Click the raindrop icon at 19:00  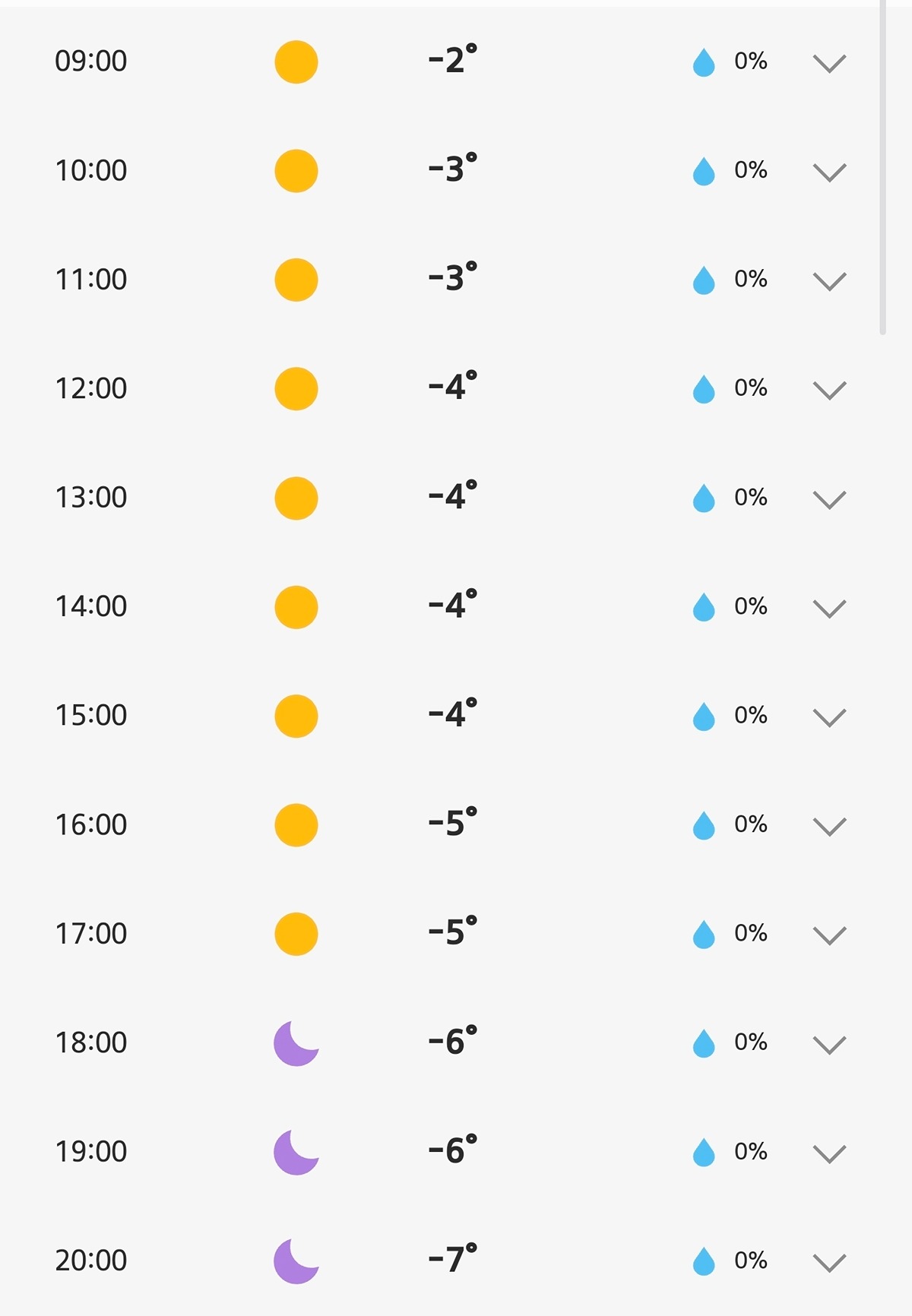704,1152
